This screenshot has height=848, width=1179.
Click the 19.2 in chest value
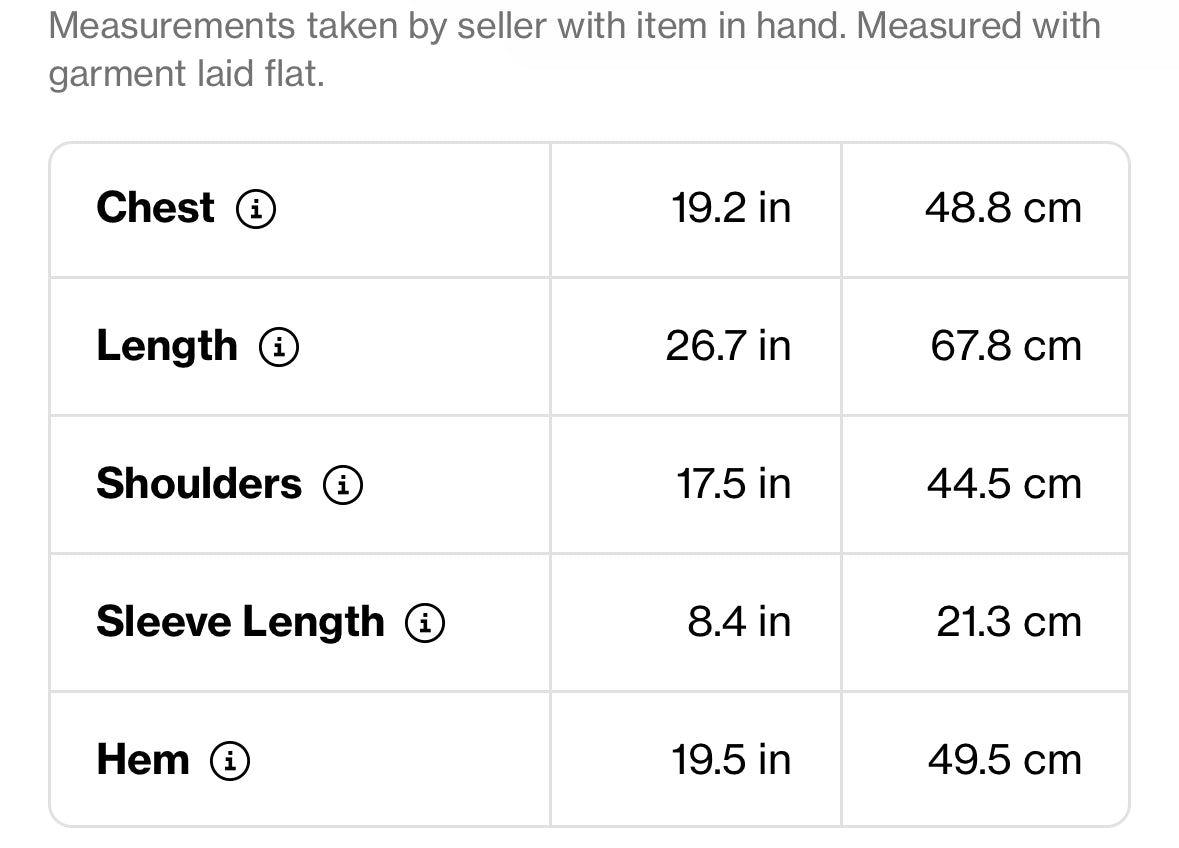coord(730,208)
